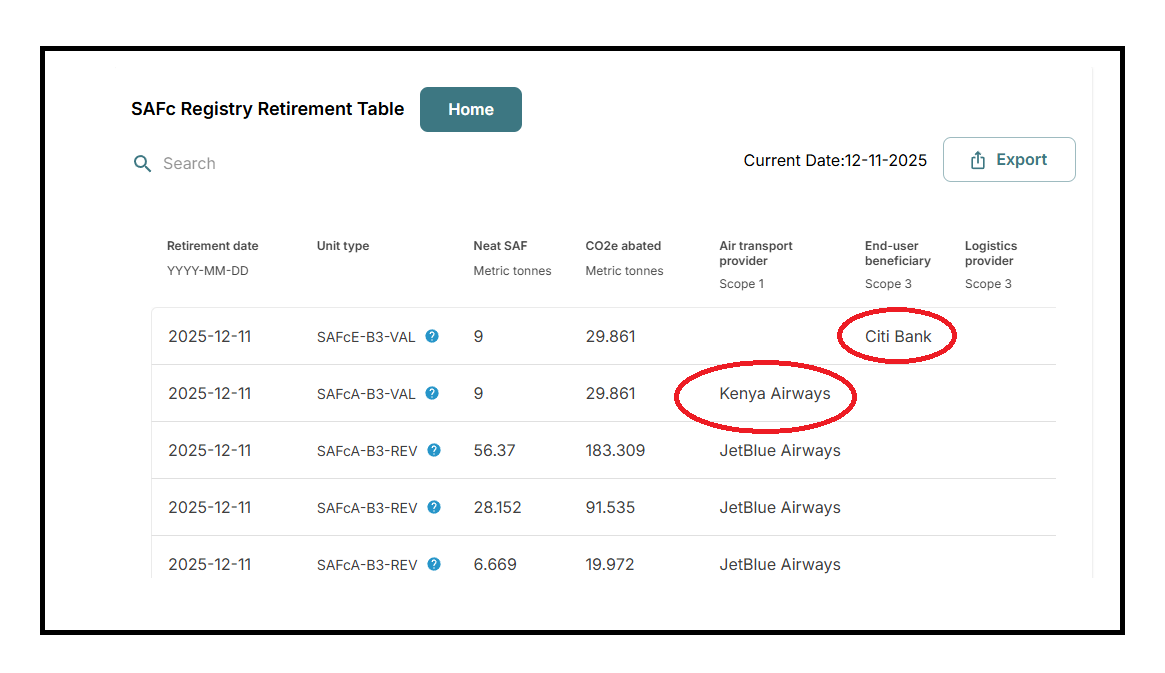Click the Neat SAF column header
Image resolution: width=1165 pixels, height=673 pixels.
click(x=500, y=246)
